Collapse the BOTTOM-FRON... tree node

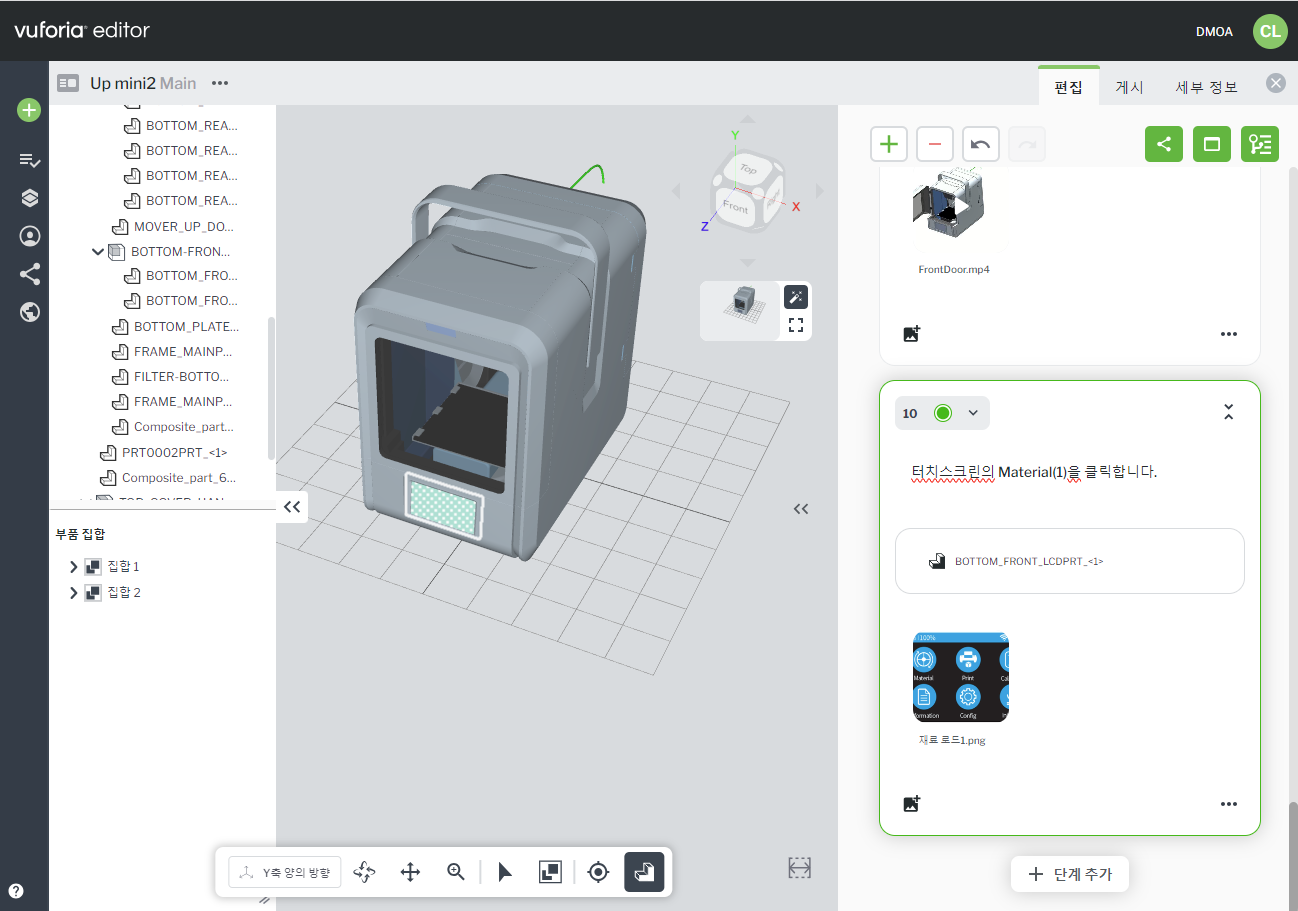click(98, 252)
